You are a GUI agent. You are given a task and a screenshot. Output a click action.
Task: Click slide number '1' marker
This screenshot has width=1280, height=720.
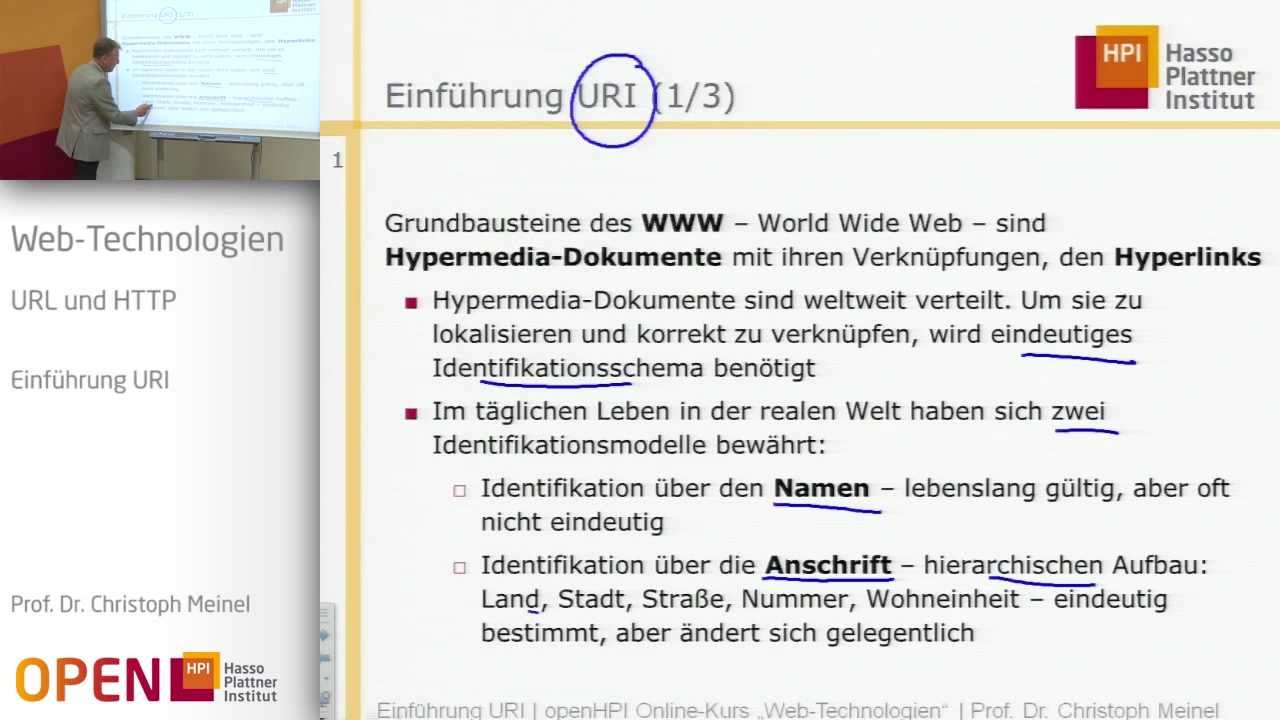point(337,160)
